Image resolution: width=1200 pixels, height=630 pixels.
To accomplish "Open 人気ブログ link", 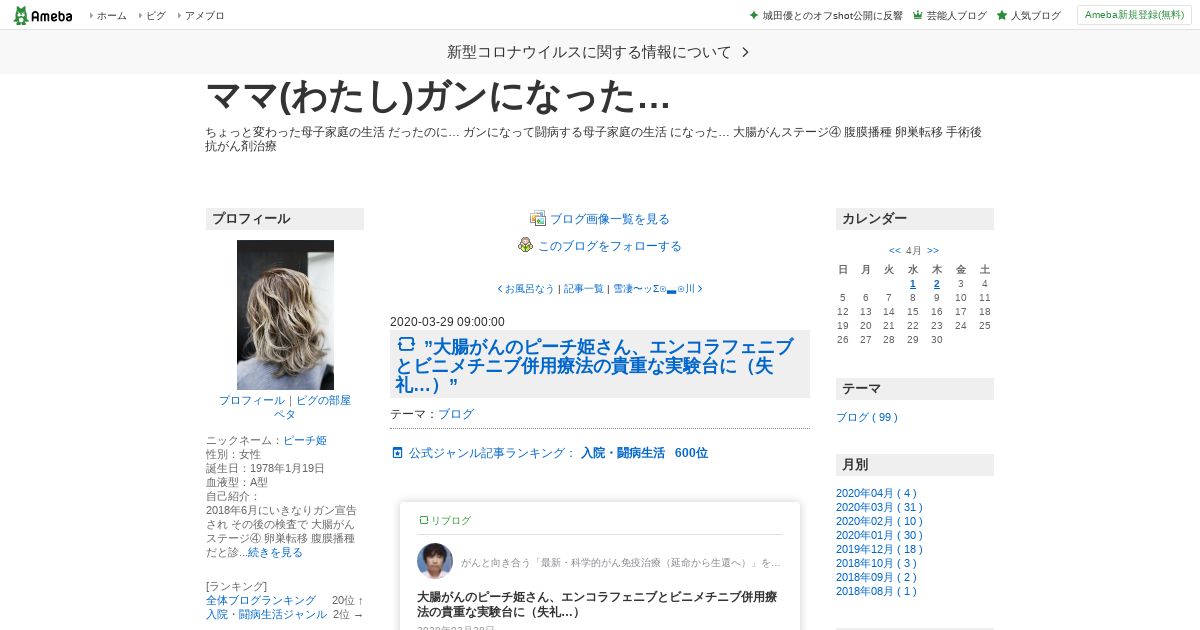I will click(1035, 15).
